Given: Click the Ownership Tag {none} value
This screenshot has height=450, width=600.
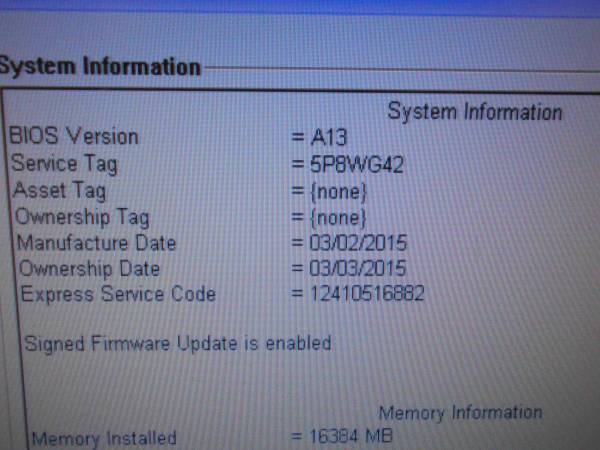Looking at the screenshot, I should (x=338, y=216).
